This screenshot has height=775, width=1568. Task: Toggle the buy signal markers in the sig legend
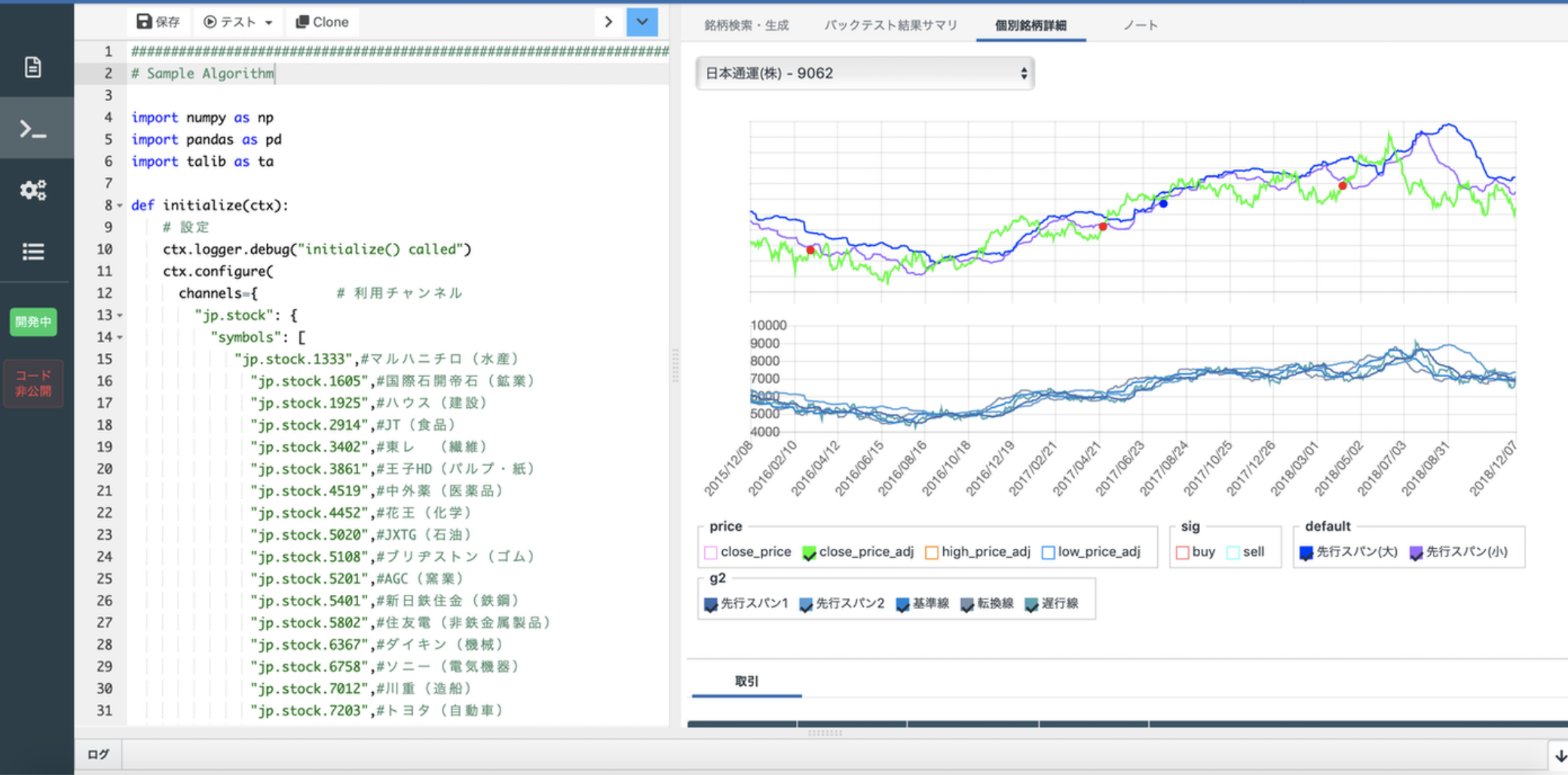click(x=1182, y=551)
